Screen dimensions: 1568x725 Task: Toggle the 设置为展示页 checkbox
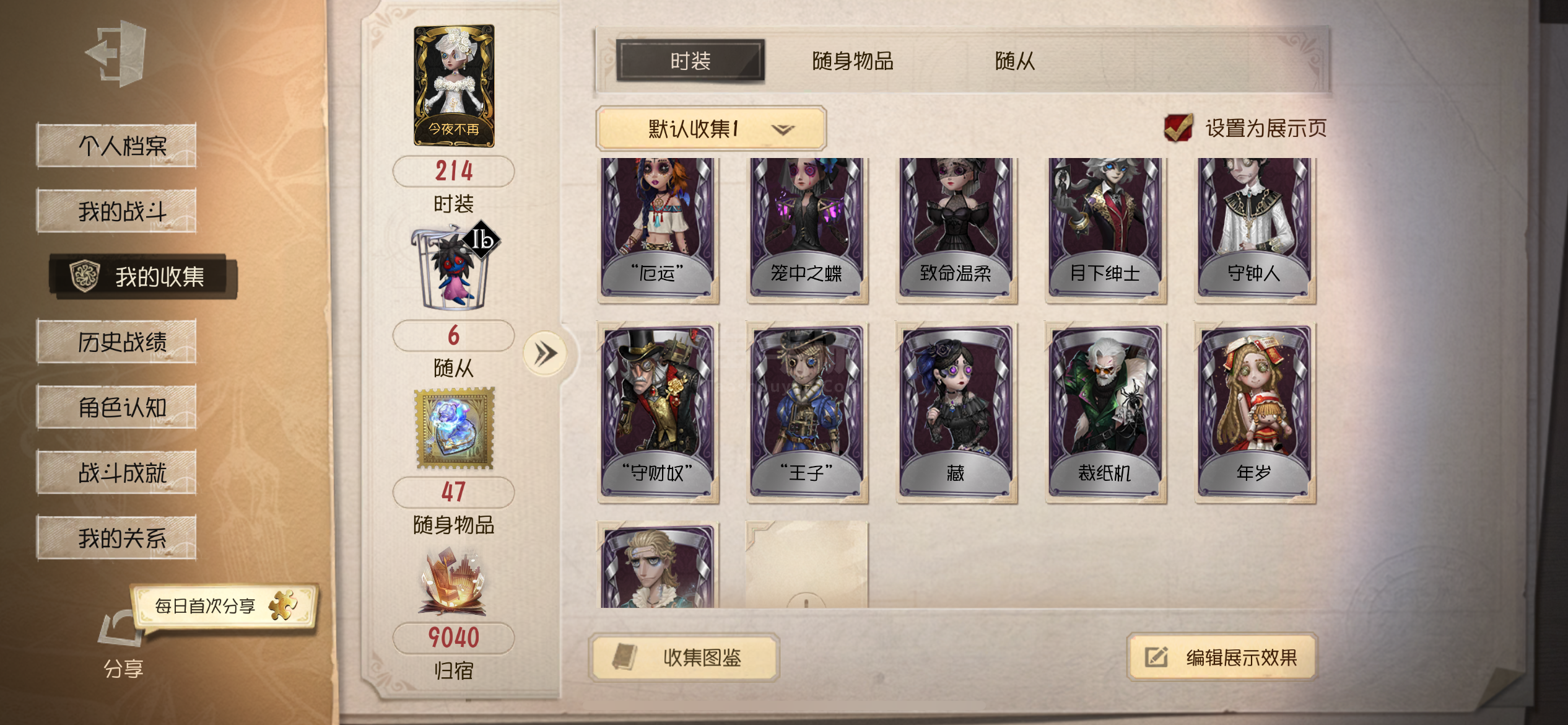(x=1178, y=128)
